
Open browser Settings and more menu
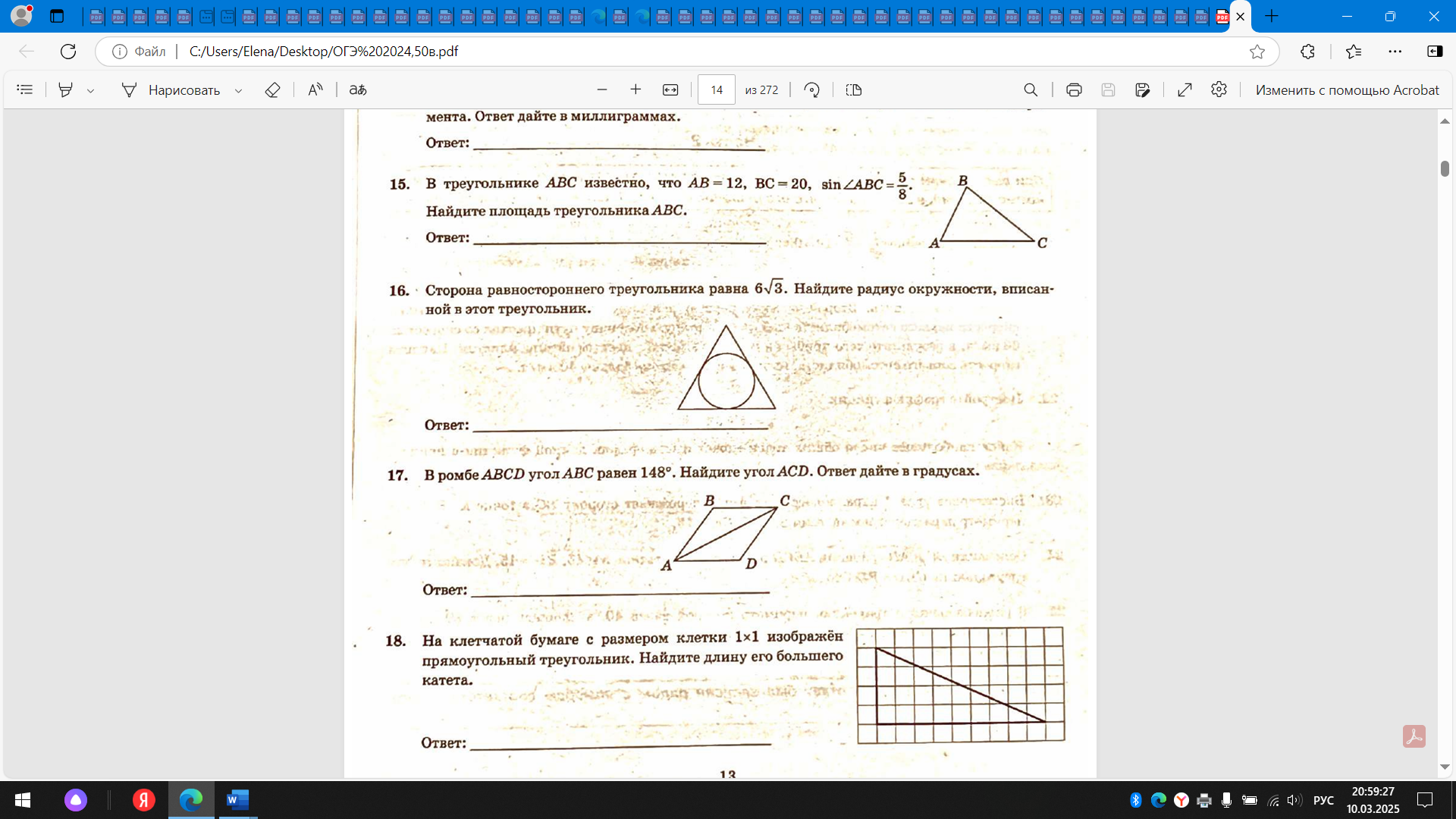tap(1395, 51)
